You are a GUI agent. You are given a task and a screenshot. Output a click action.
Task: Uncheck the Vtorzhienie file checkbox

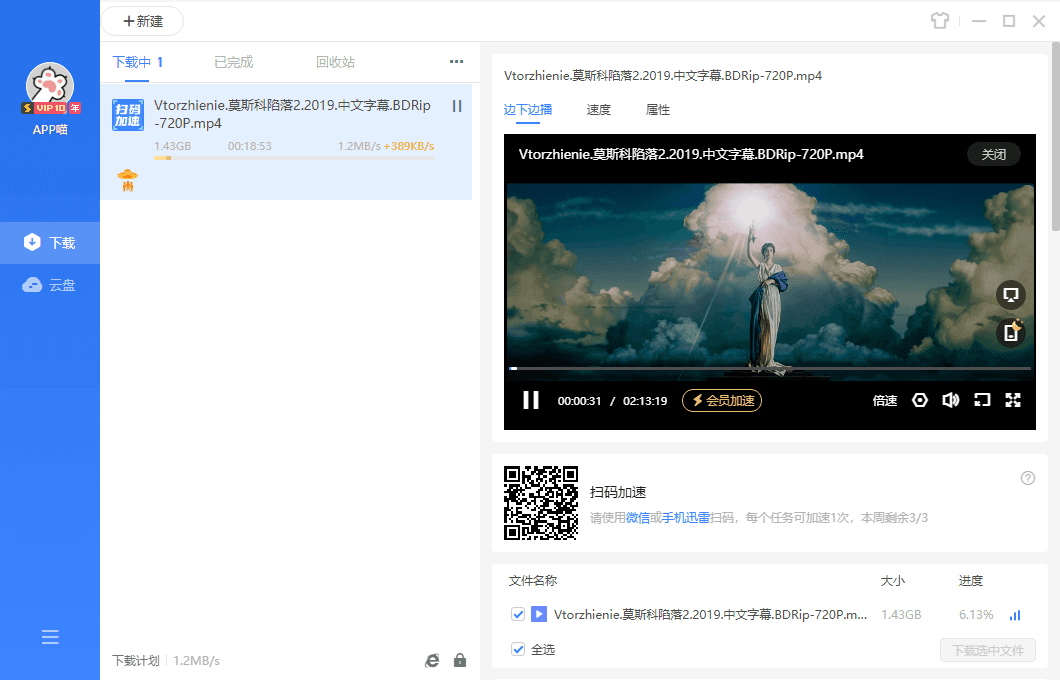tap(518, 614)
